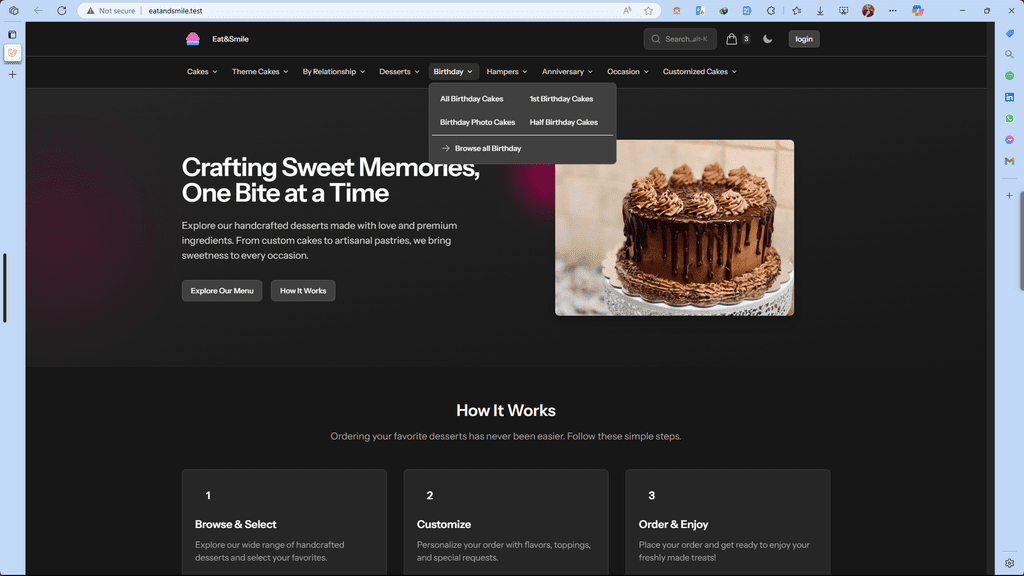This screenshot has height=576, width=1024.
Task: Open the shopping bag cart icon
Action: point(731,39)
